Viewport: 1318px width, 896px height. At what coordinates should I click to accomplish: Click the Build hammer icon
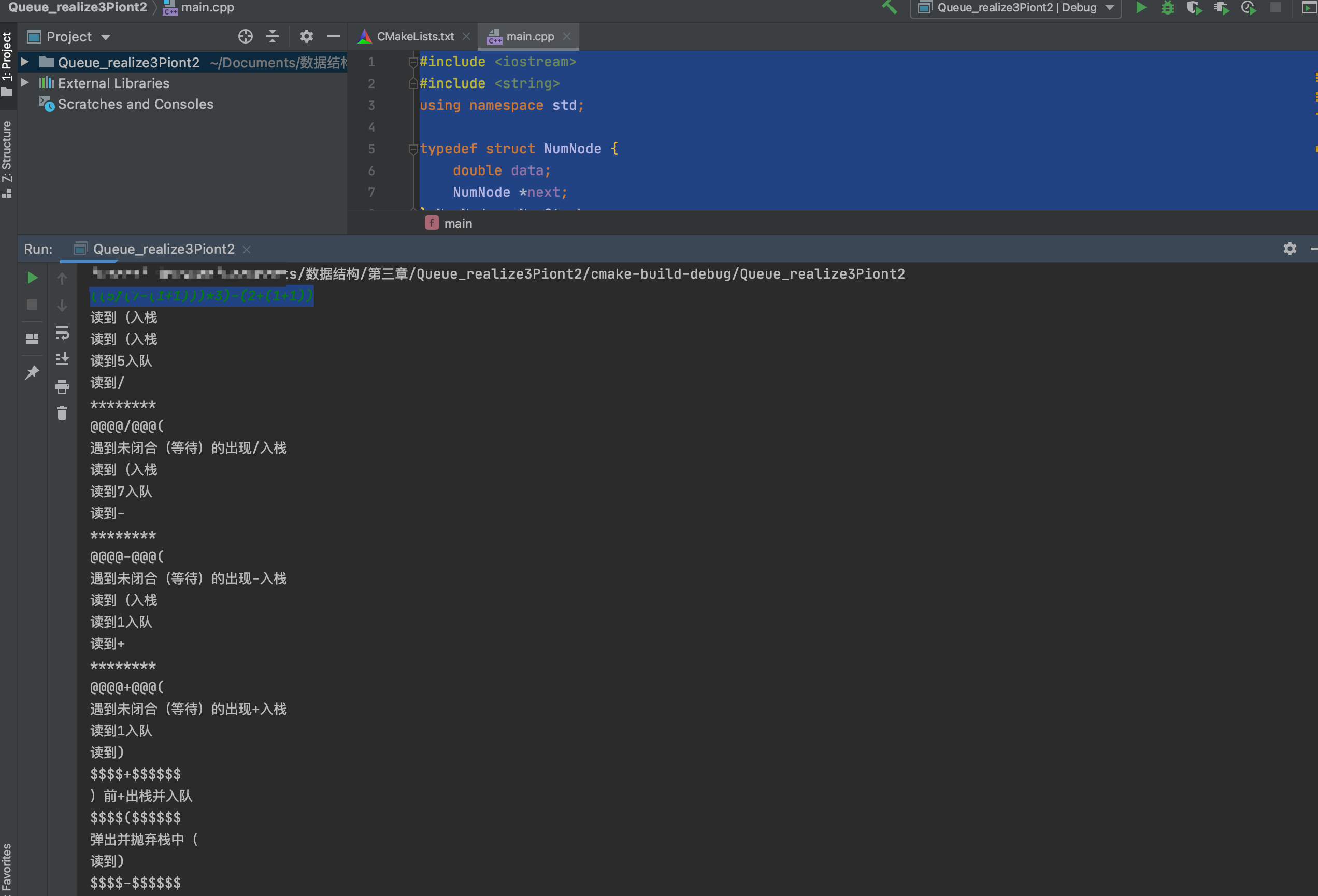coord(889,8)
